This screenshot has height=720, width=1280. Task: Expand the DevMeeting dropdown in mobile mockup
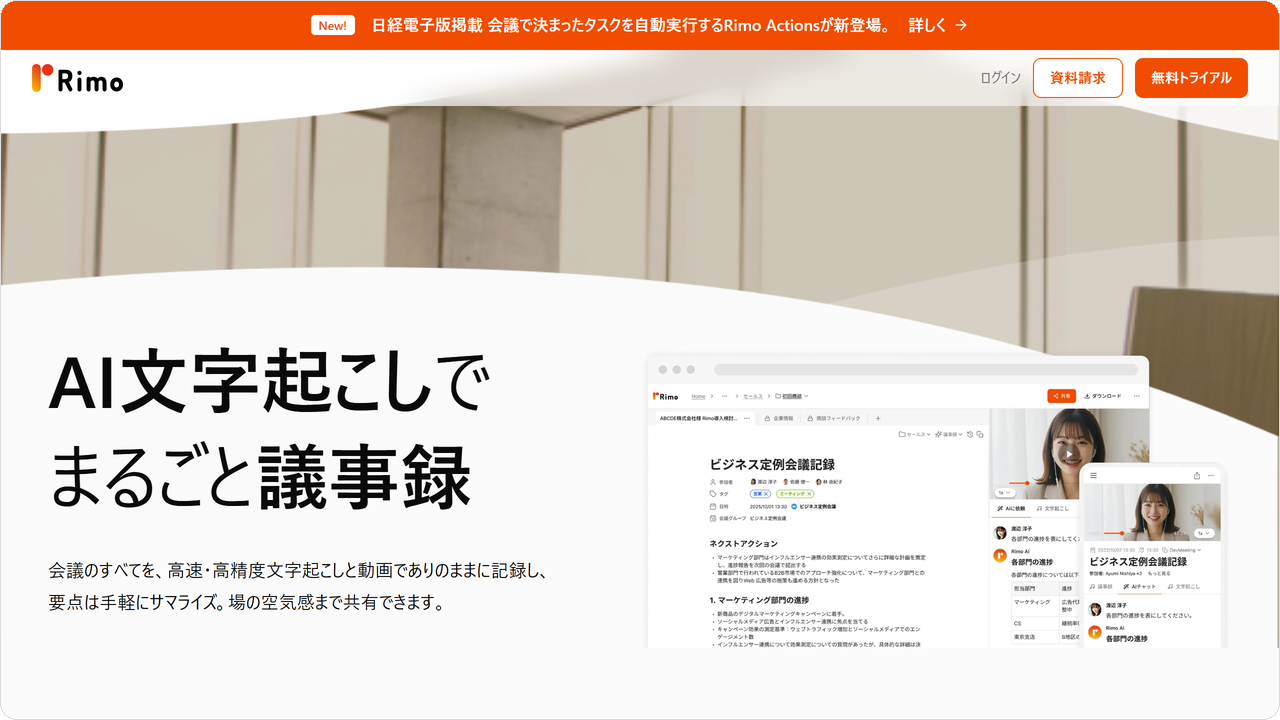[x=1182, y=550]
